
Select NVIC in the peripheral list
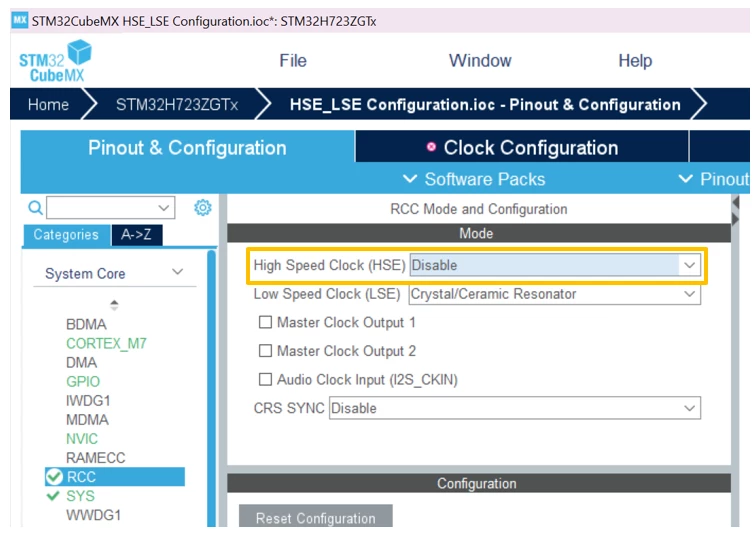(82, 439)
